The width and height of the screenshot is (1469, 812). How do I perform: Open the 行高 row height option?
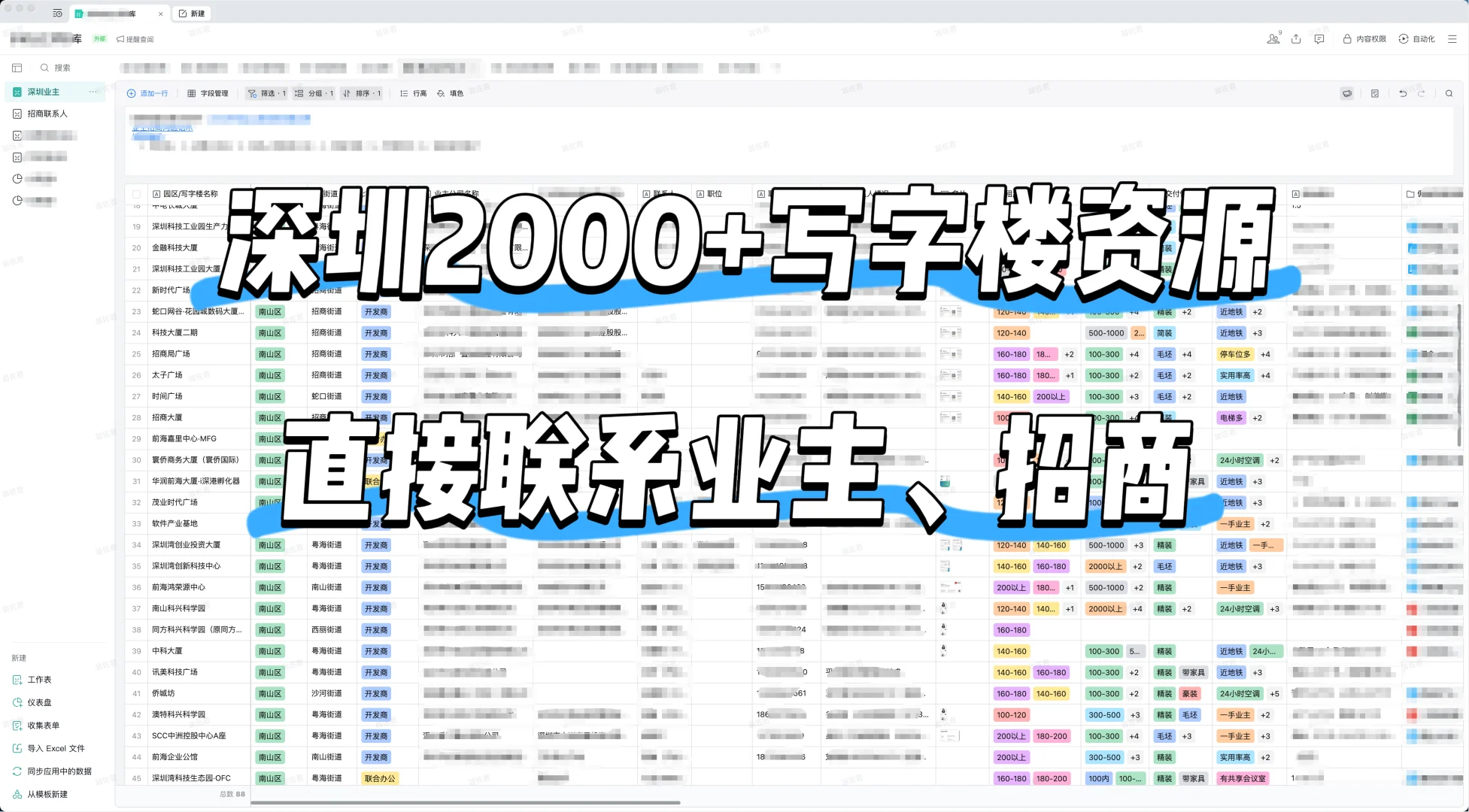pyautogui.click(x=414, y=93)
